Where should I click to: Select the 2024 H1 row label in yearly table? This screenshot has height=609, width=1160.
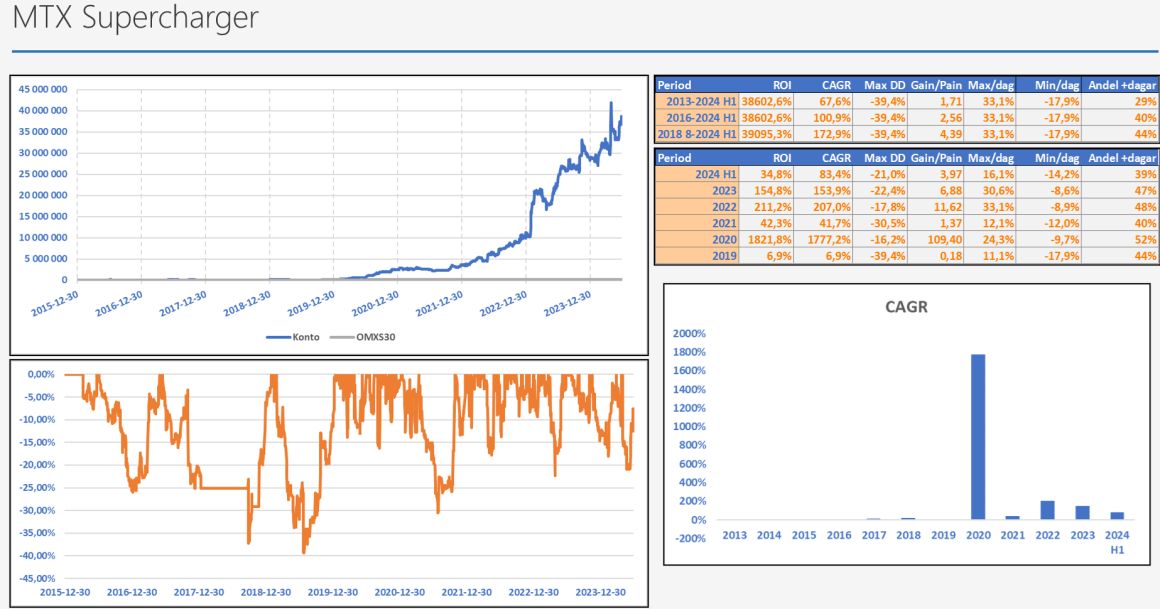coord(715,174)
